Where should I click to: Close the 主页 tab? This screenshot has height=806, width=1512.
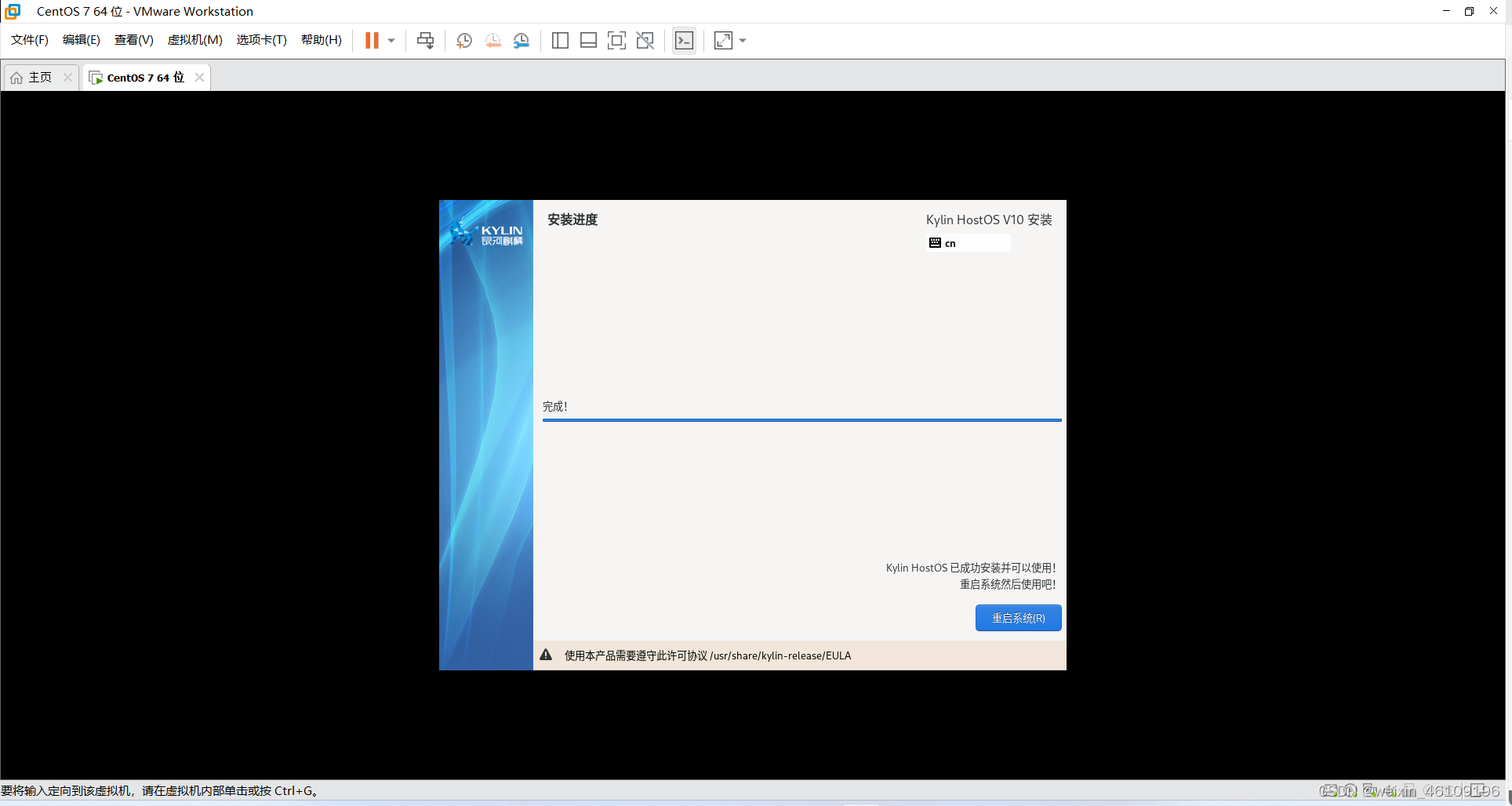point(67,77)
